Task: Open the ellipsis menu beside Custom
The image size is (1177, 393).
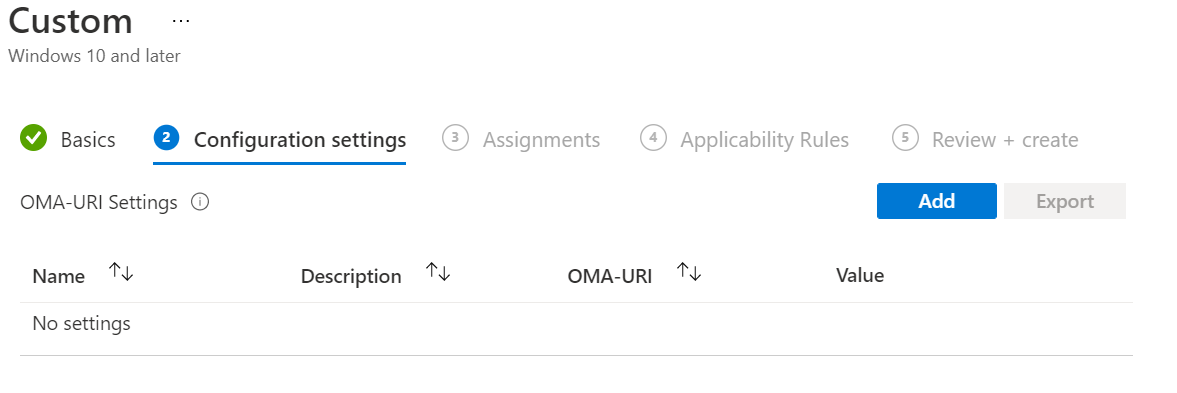Action: 180,21
